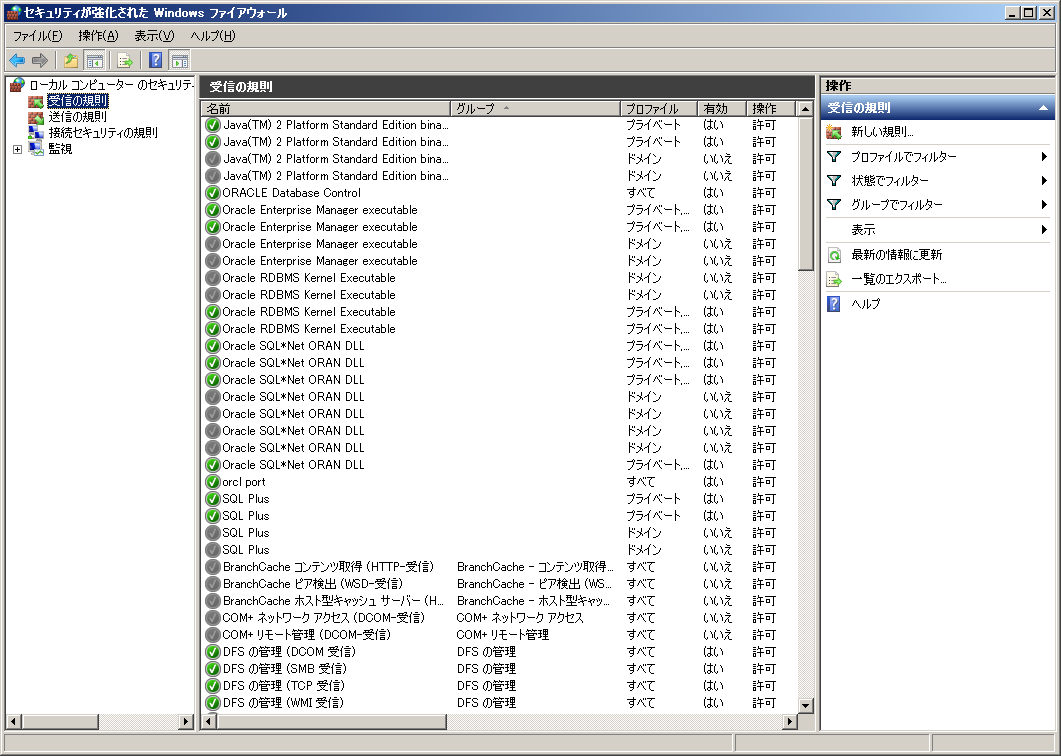Click the すべて profile cell of orcl port
This screenshot has height=756, width=1061.
(641, 482)
